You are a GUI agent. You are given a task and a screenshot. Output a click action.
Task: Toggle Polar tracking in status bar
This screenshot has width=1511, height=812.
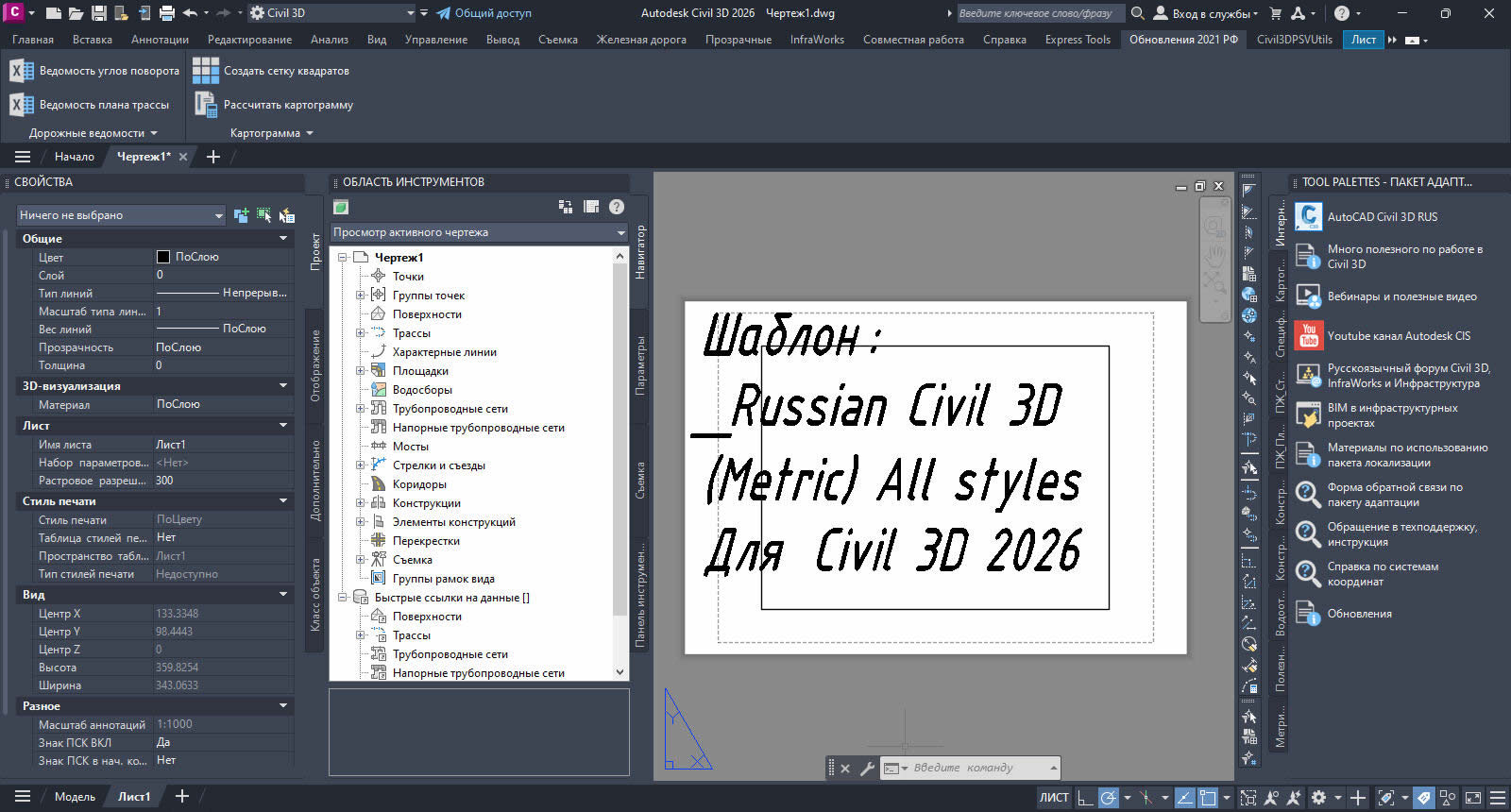(1109, 798)
